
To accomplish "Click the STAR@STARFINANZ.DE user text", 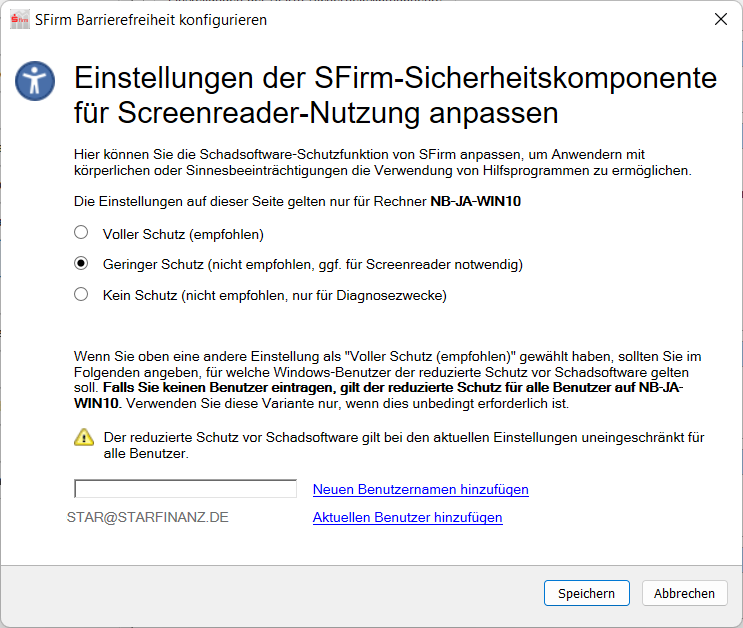I will pyautogui.click(x=147, y=517).
